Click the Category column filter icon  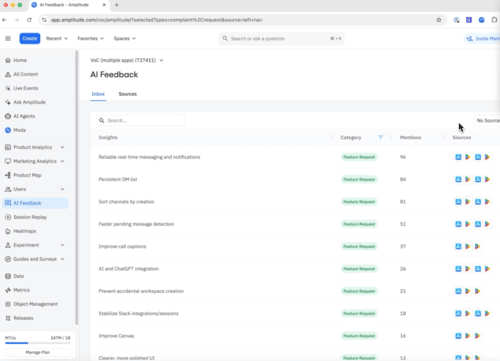(x=381, y=137)
